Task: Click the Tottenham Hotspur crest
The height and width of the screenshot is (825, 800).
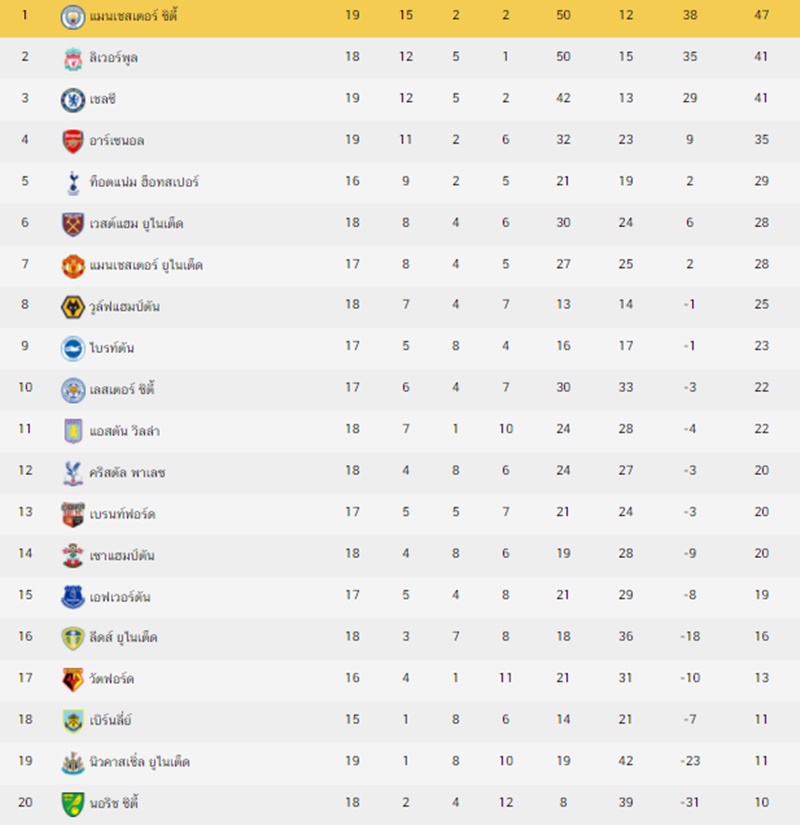Action: coord(73,183)
